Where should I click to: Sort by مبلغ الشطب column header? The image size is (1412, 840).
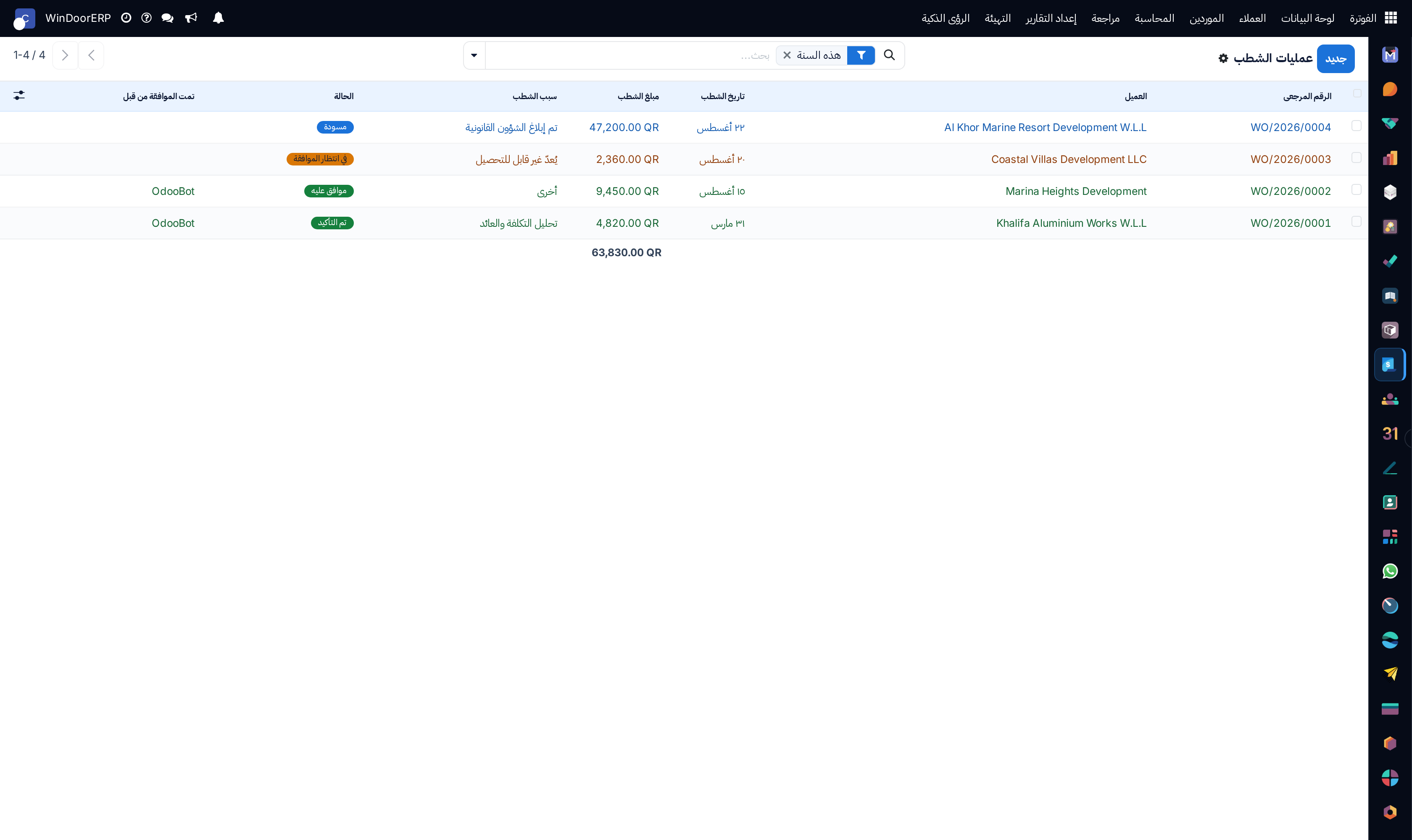click(x=638, y=96)
